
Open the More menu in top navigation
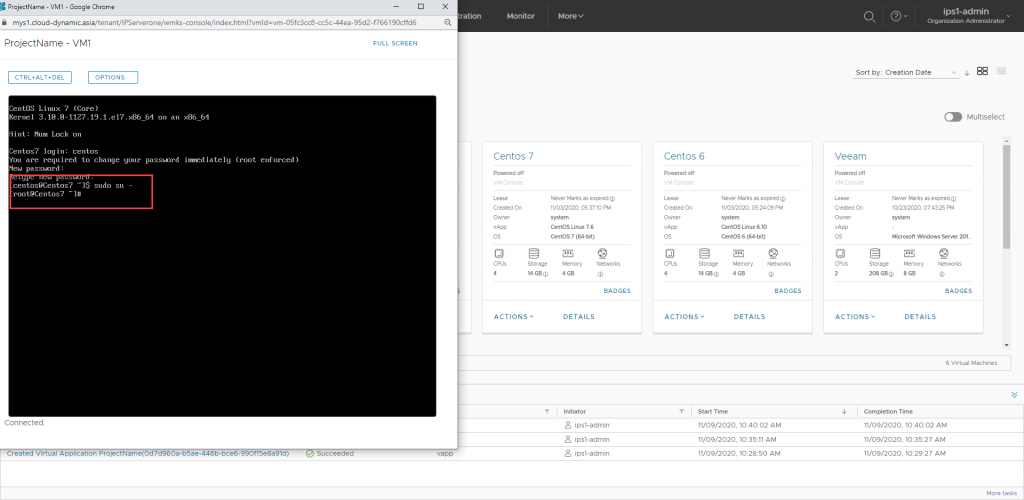(570, 16)
